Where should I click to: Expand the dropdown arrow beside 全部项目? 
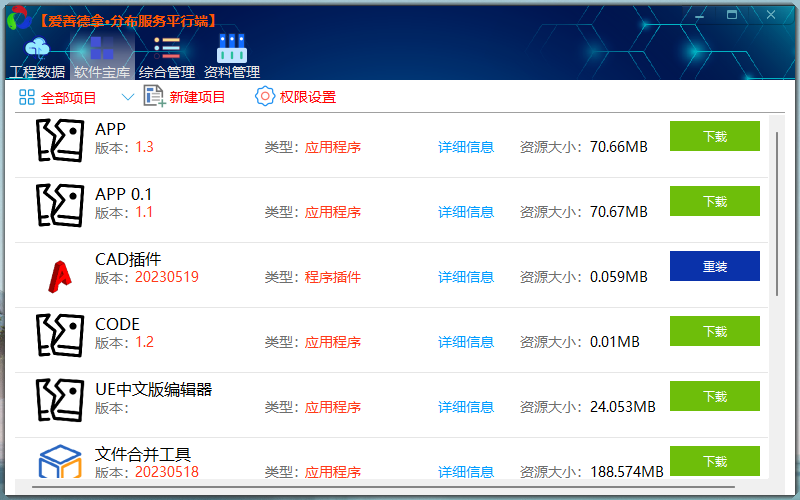pyautogui.click(x=127, y=97)
